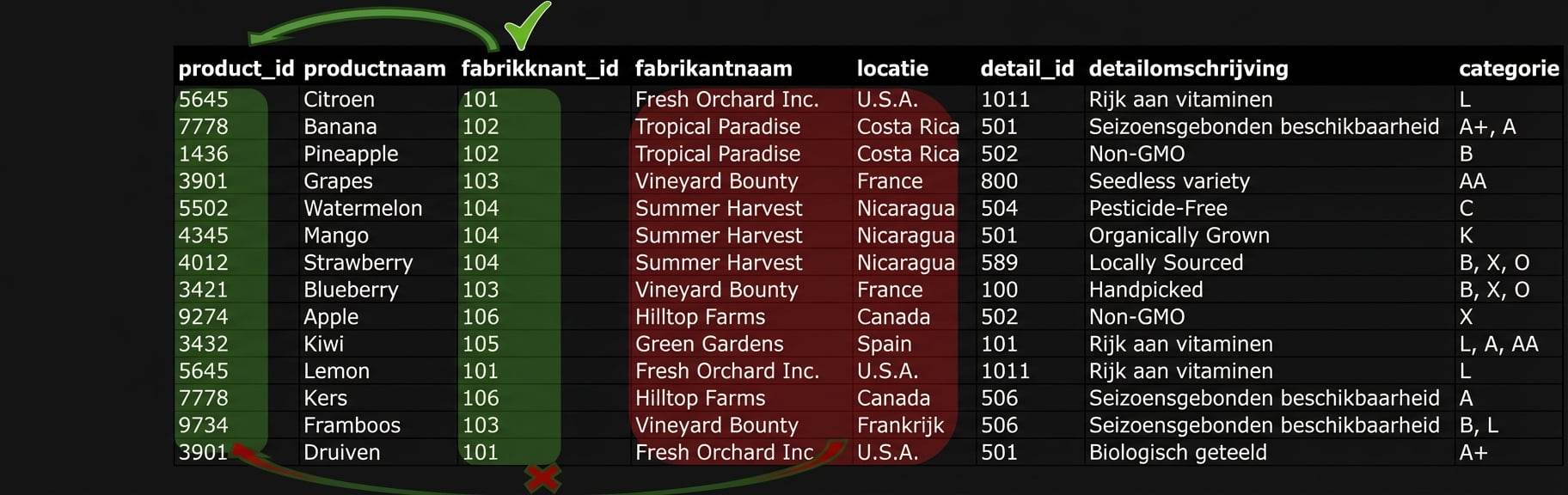Screen dimensions: 1568x495
Task: Click the Green Gardens manufacturer cell
Action: pos(709,344)
